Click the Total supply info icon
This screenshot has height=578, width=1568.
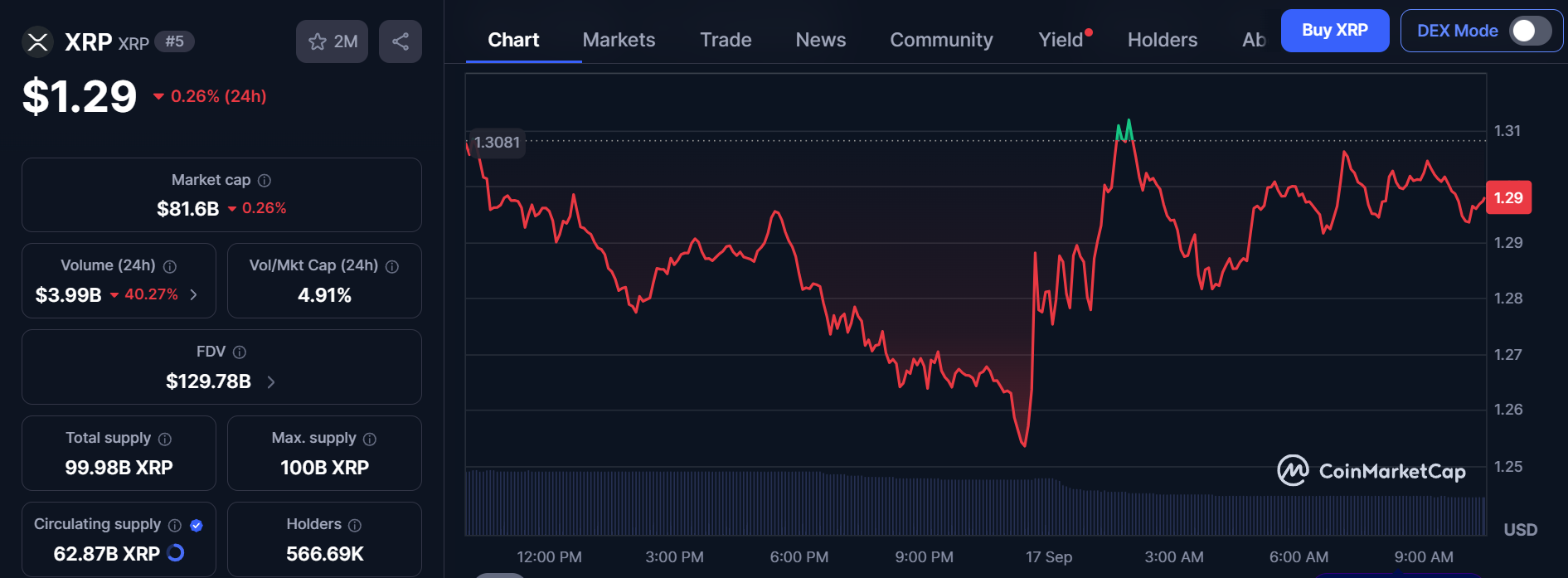click(x=165, y=439)
